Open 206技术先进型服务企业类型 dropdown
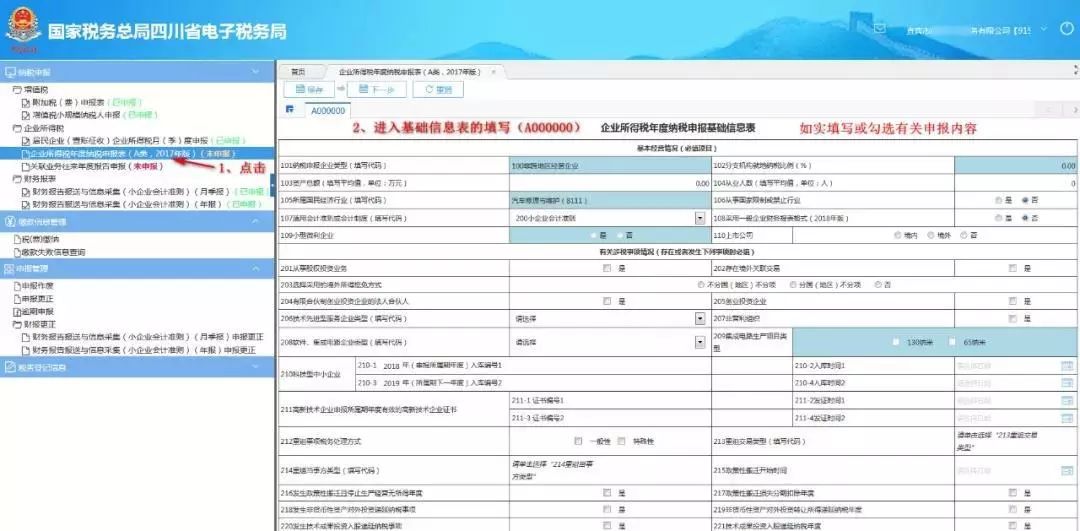The height and width of the screenshot is (531, 1080). (x=699, y=318)
